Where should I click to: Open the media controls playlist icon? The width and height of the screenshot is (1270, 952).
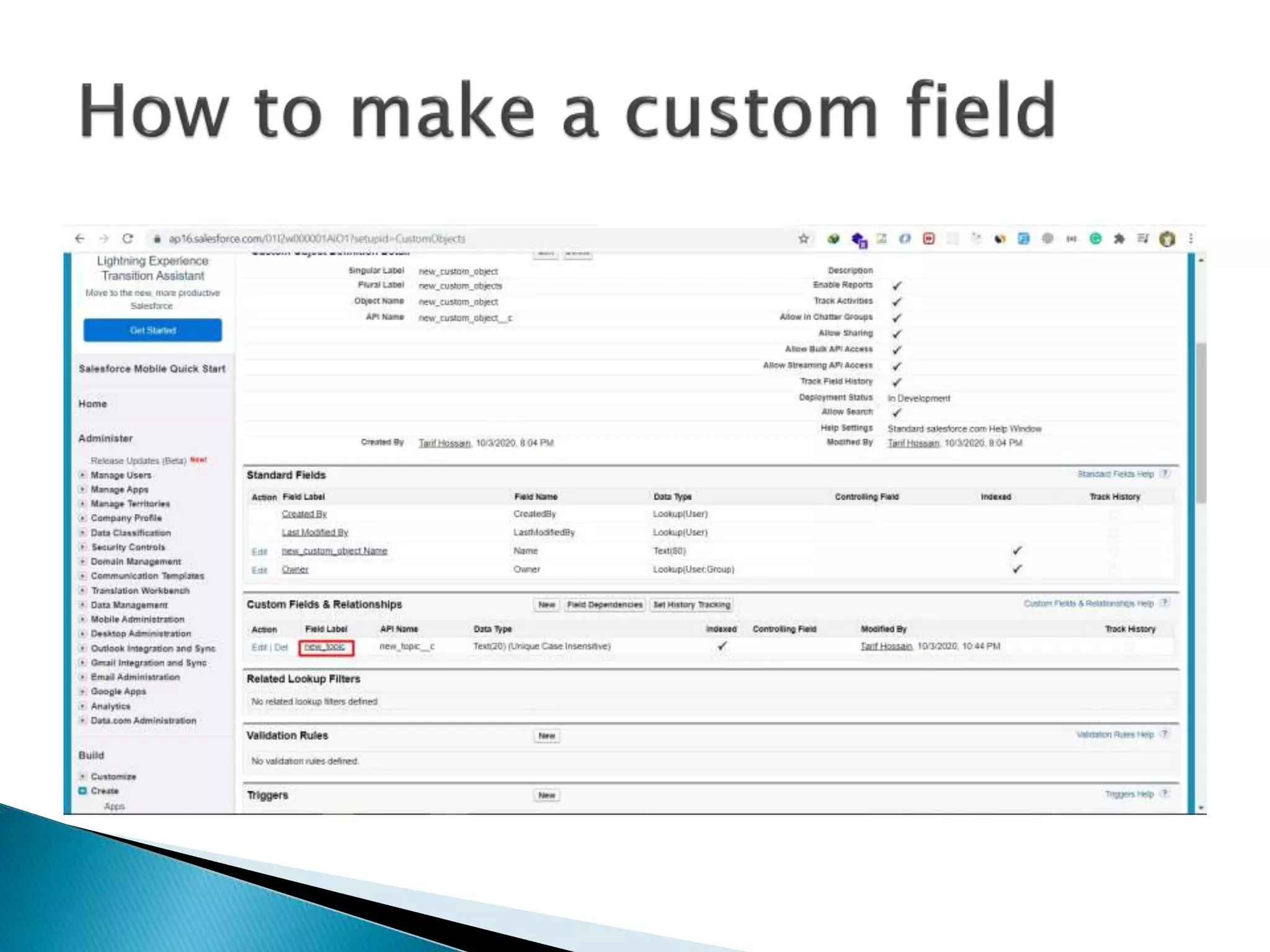[1143, 239]
